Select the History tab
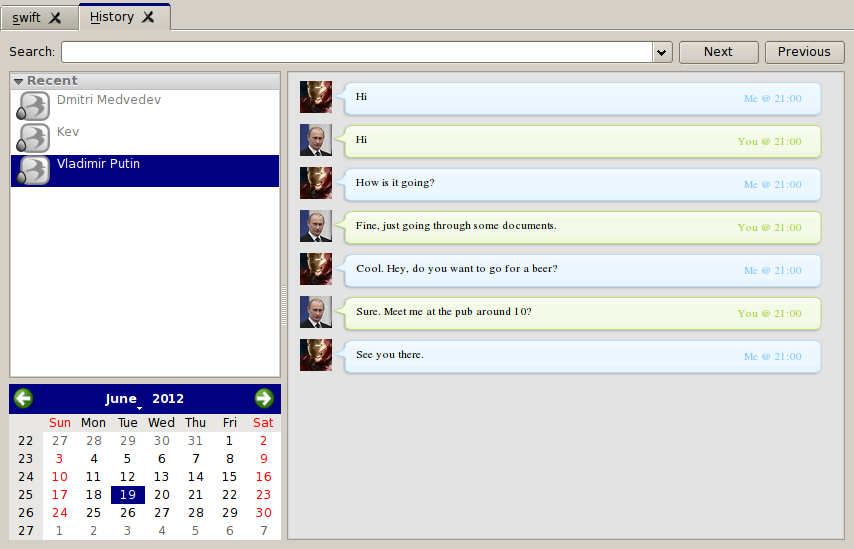This screenshot has width=854, height=549. [111, 17]
